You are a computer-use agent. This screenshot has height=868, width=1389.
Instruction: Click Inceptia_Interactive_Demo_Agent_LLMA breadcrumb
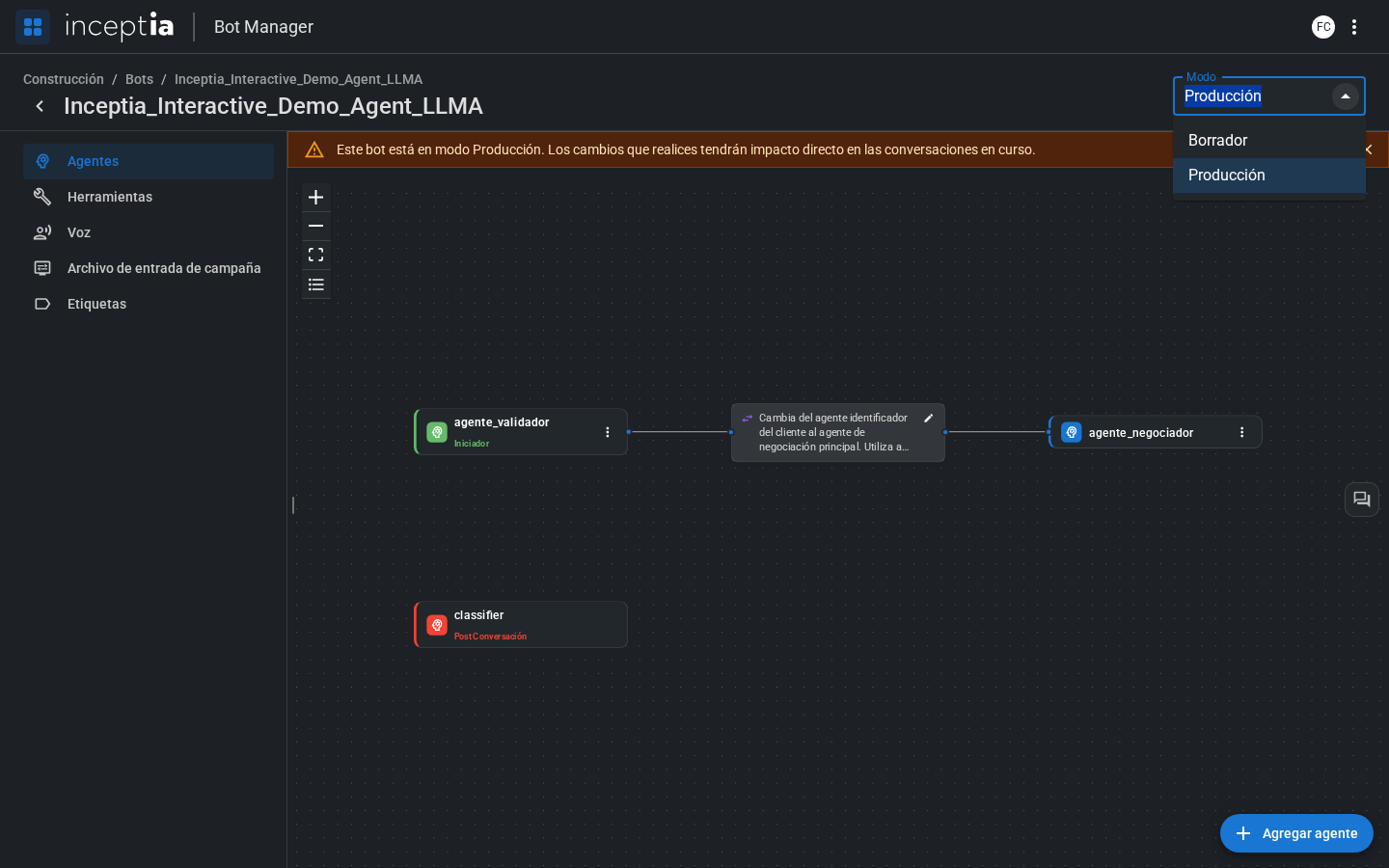click(298, 79)
